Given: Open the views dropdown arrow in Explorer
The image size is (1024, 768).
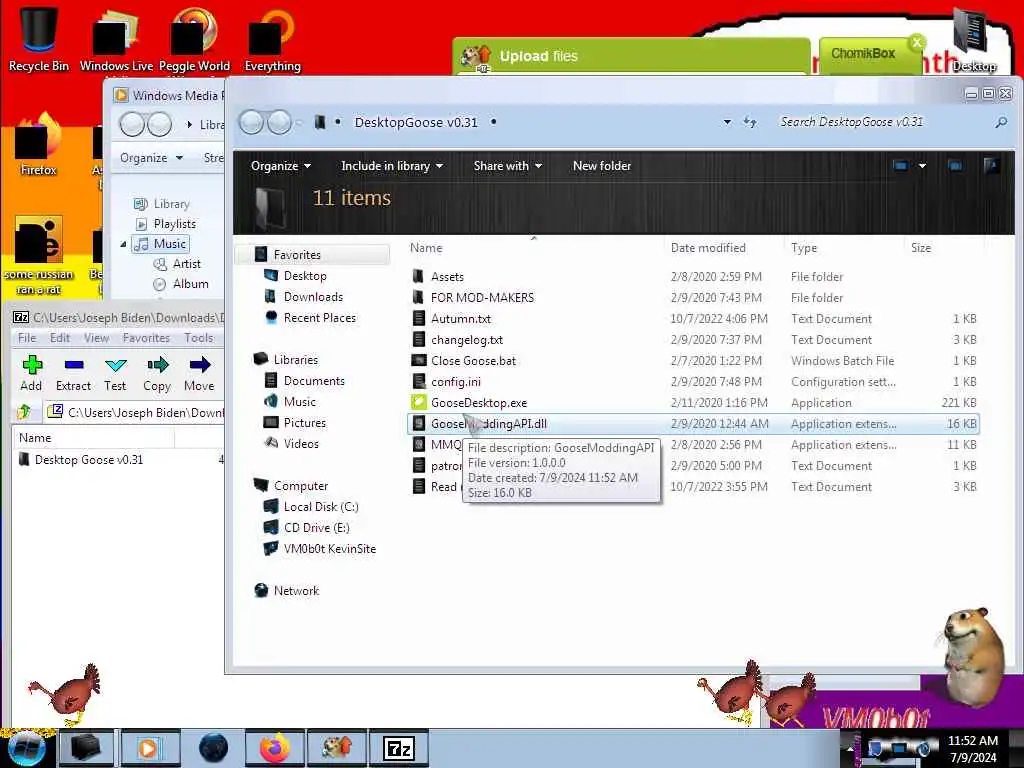Looking at the screenshot, I should pos(922,166).
